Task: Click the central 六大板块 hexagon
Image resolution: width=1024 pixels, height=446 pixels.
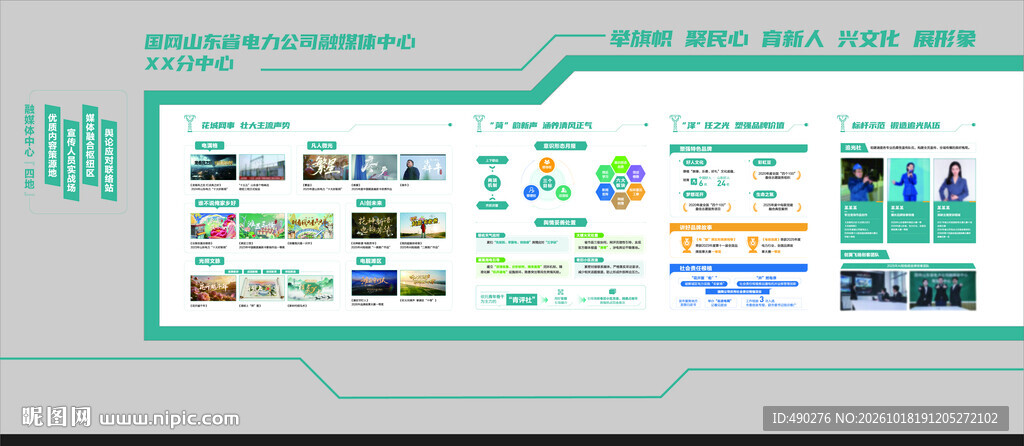Action: pos(620,184)
